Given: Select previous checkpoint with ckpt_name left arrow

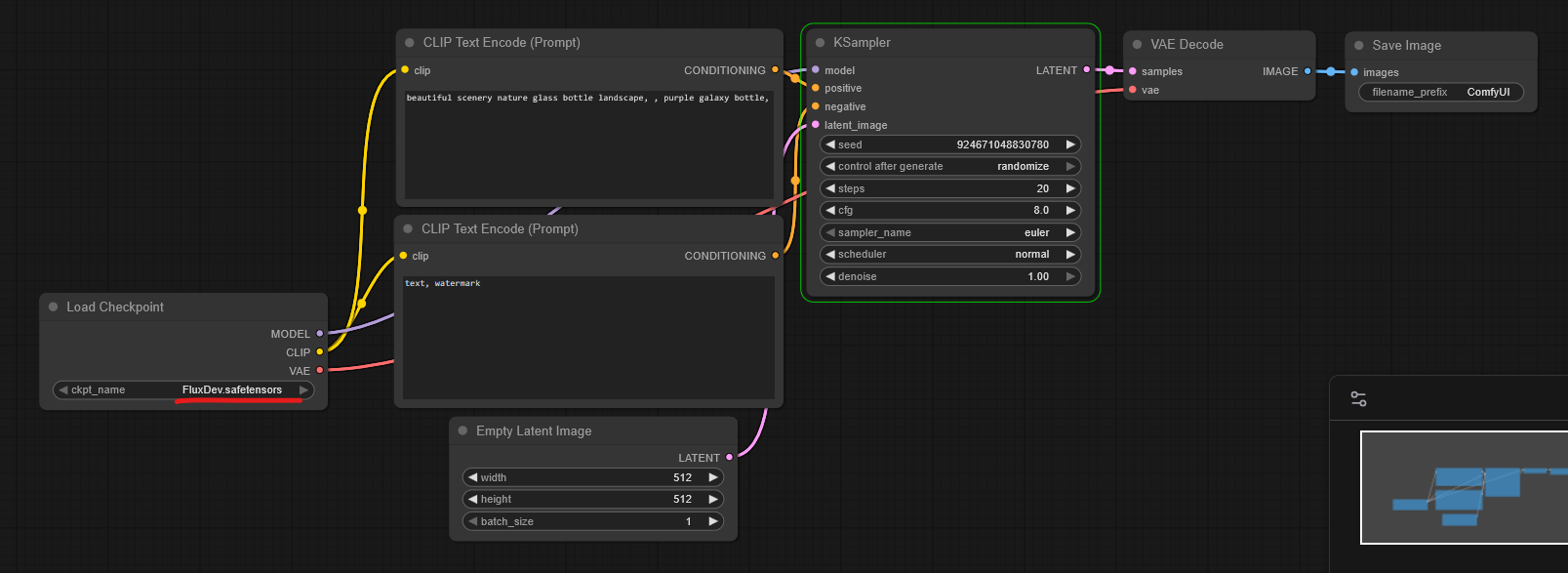Looking at the screenshot, I should click(63, 389).
